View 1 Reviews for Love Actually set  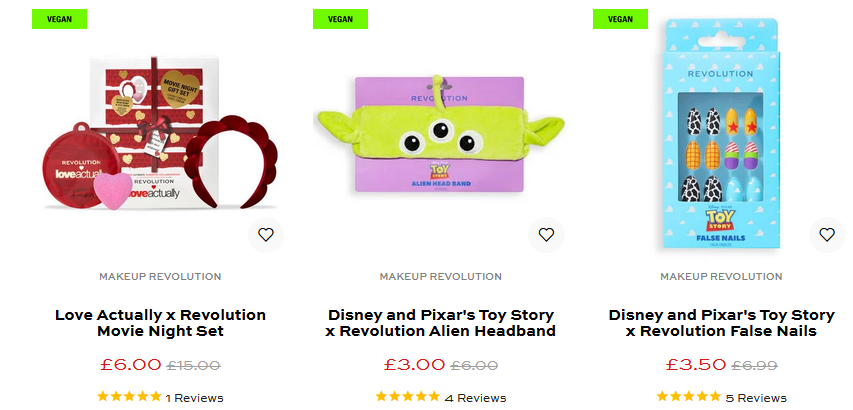(x=194, y=398)
